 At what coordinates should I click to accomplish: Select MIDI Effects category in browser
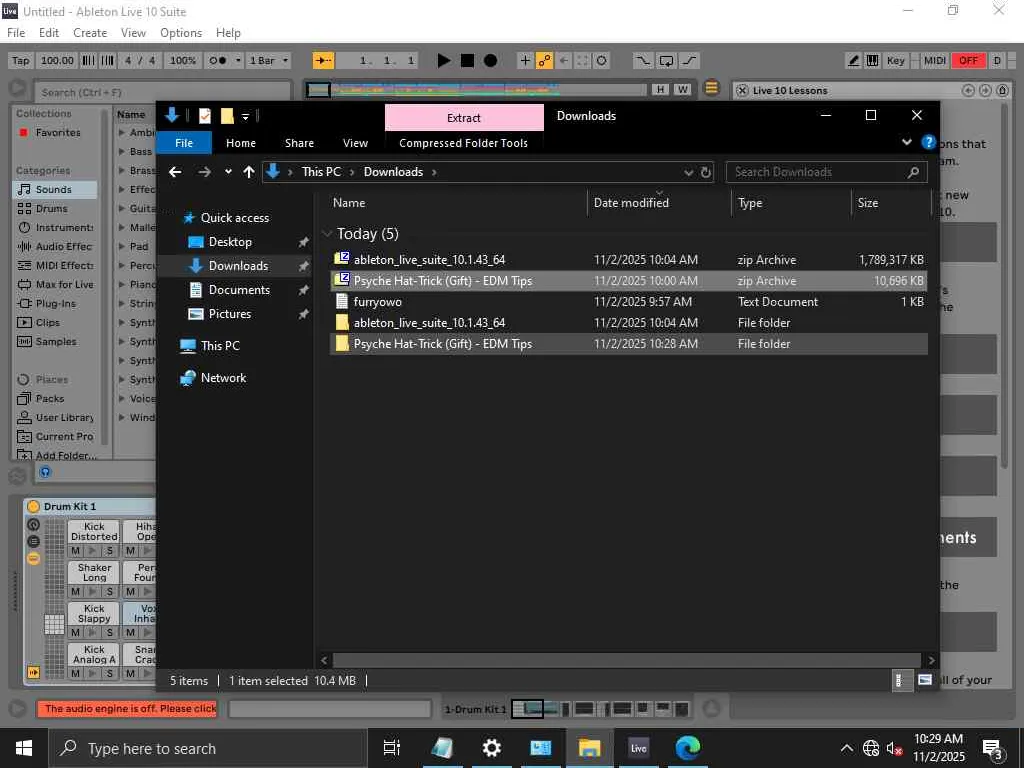pos(56,265)
